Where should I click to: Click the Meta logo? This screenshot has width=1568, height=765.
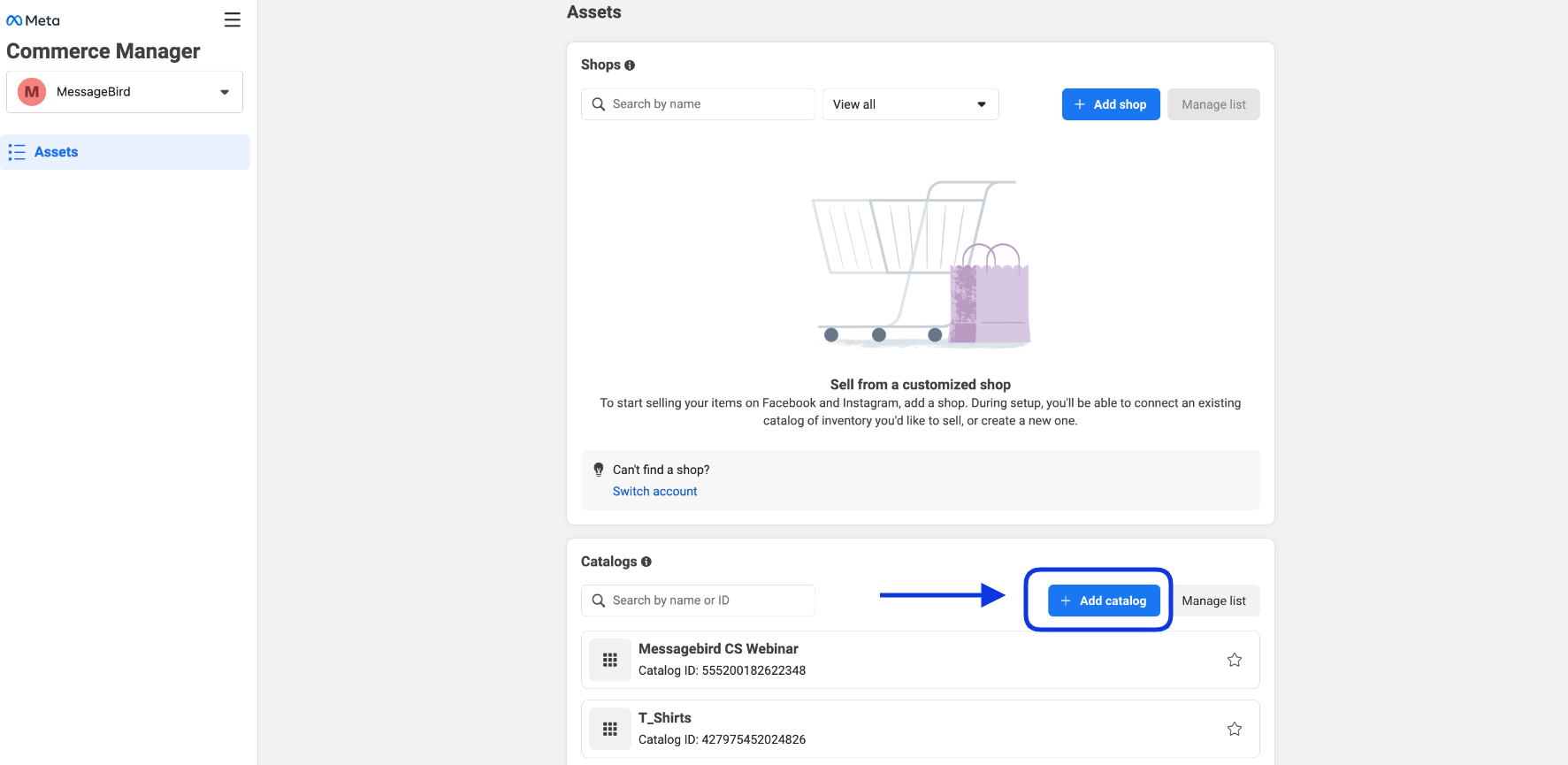33,20
